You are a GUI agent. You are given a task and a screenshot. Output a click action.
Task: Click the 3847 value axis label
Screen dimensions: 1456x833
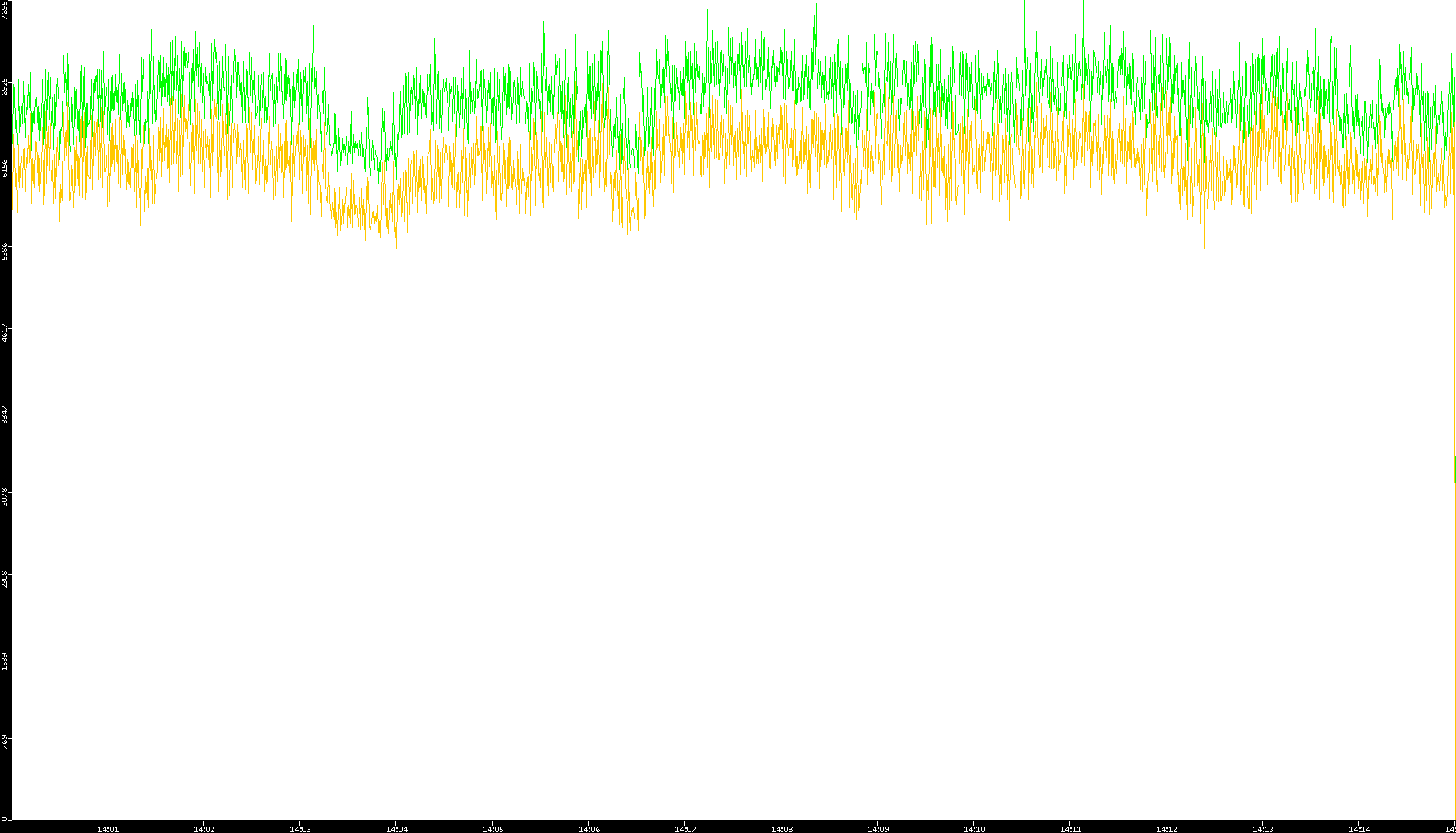tap(6, 414)
